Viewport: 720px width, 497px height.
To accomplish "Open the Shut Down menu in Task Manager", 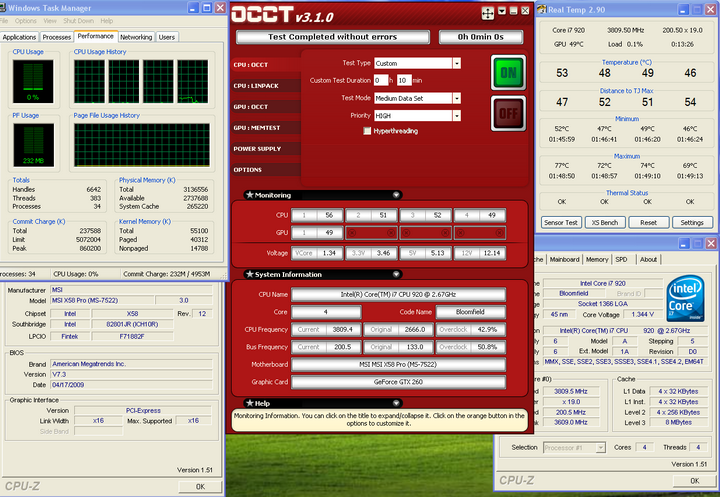I will 79,21.
